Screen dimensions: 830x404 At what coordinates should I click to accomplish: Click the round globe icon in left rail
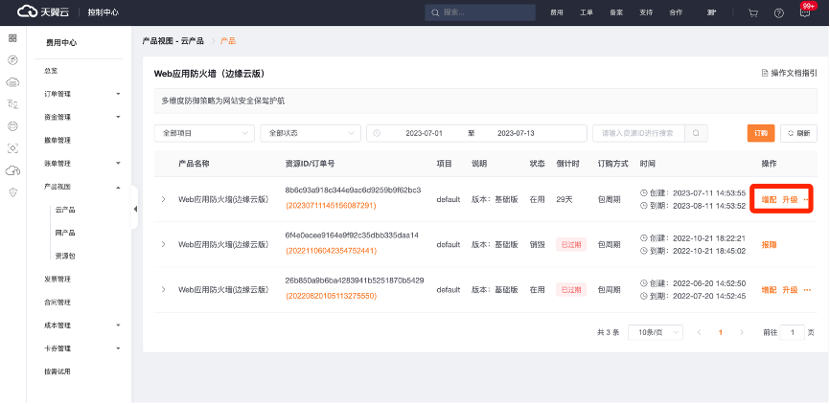click(x=13, y=126)
